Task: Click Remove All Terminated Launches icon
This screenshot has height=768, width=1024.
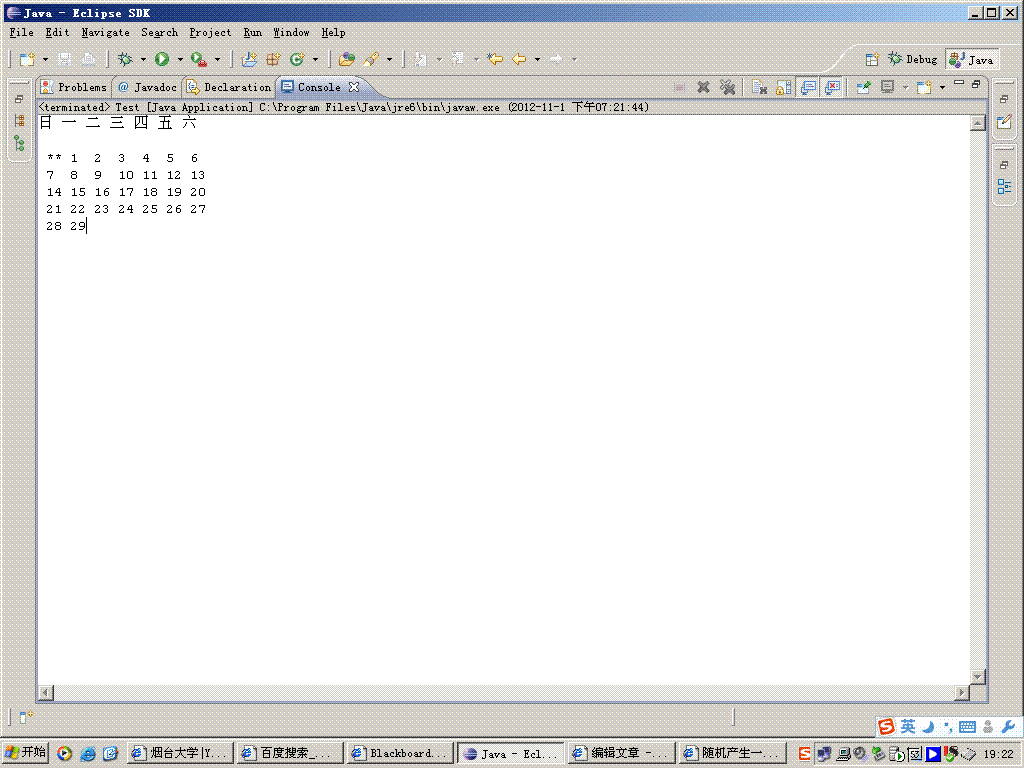Action: (x=728, y=87)
